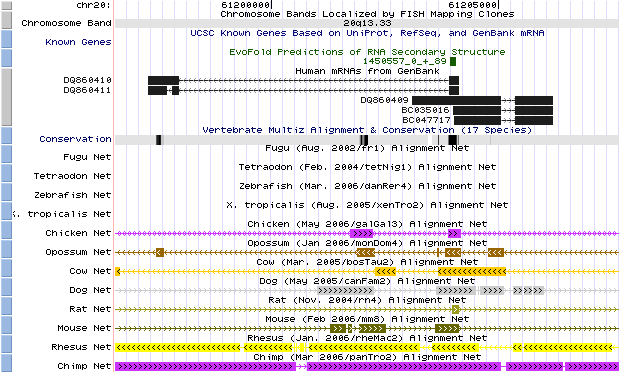Select the BC035016 mRNA block
The width and height of the screenshot is (620, 372).
click(x=503, y=110)
